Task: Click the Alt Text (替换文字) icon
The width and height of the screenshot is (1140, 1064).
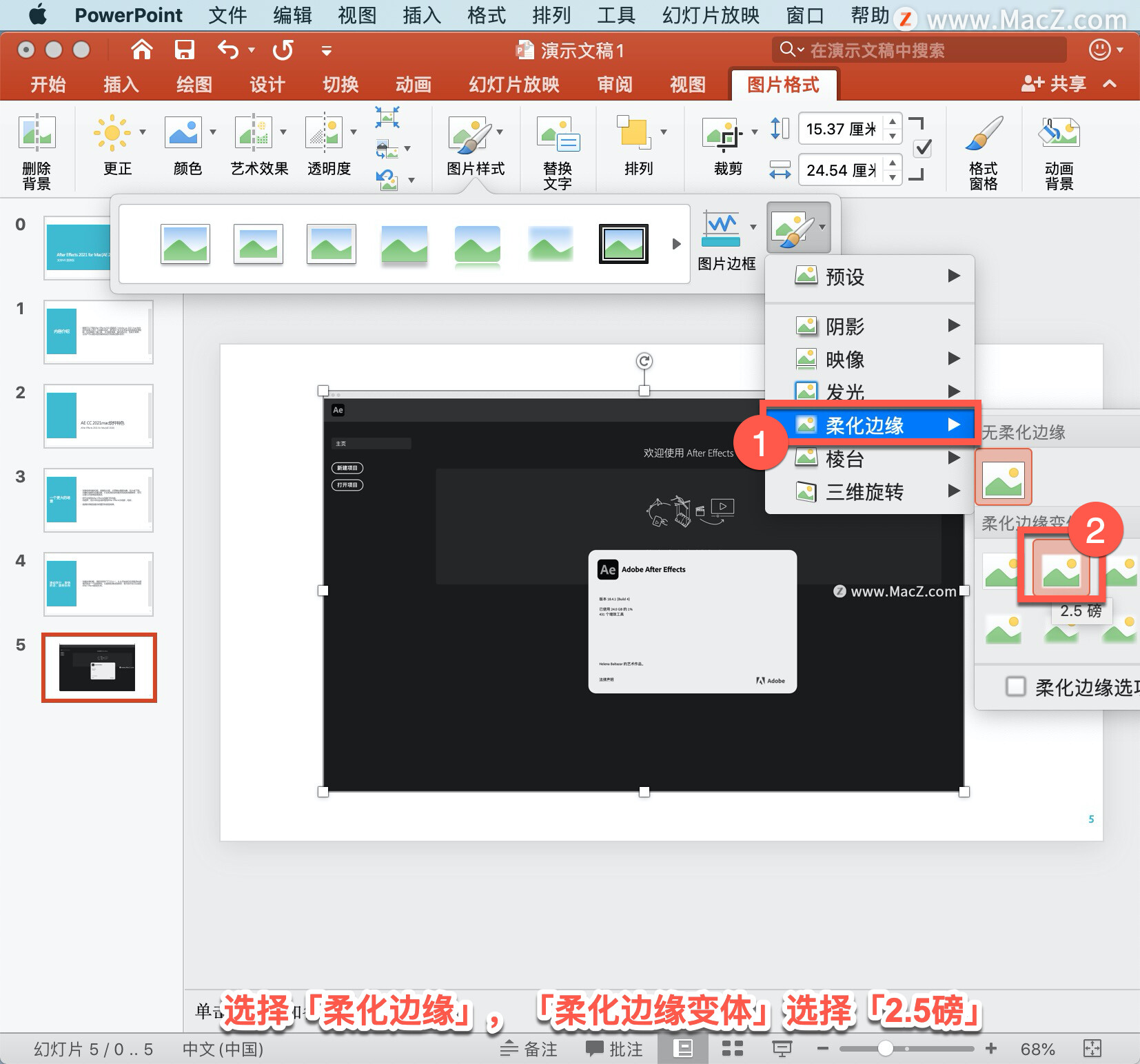Action: (x=558, y=134)
